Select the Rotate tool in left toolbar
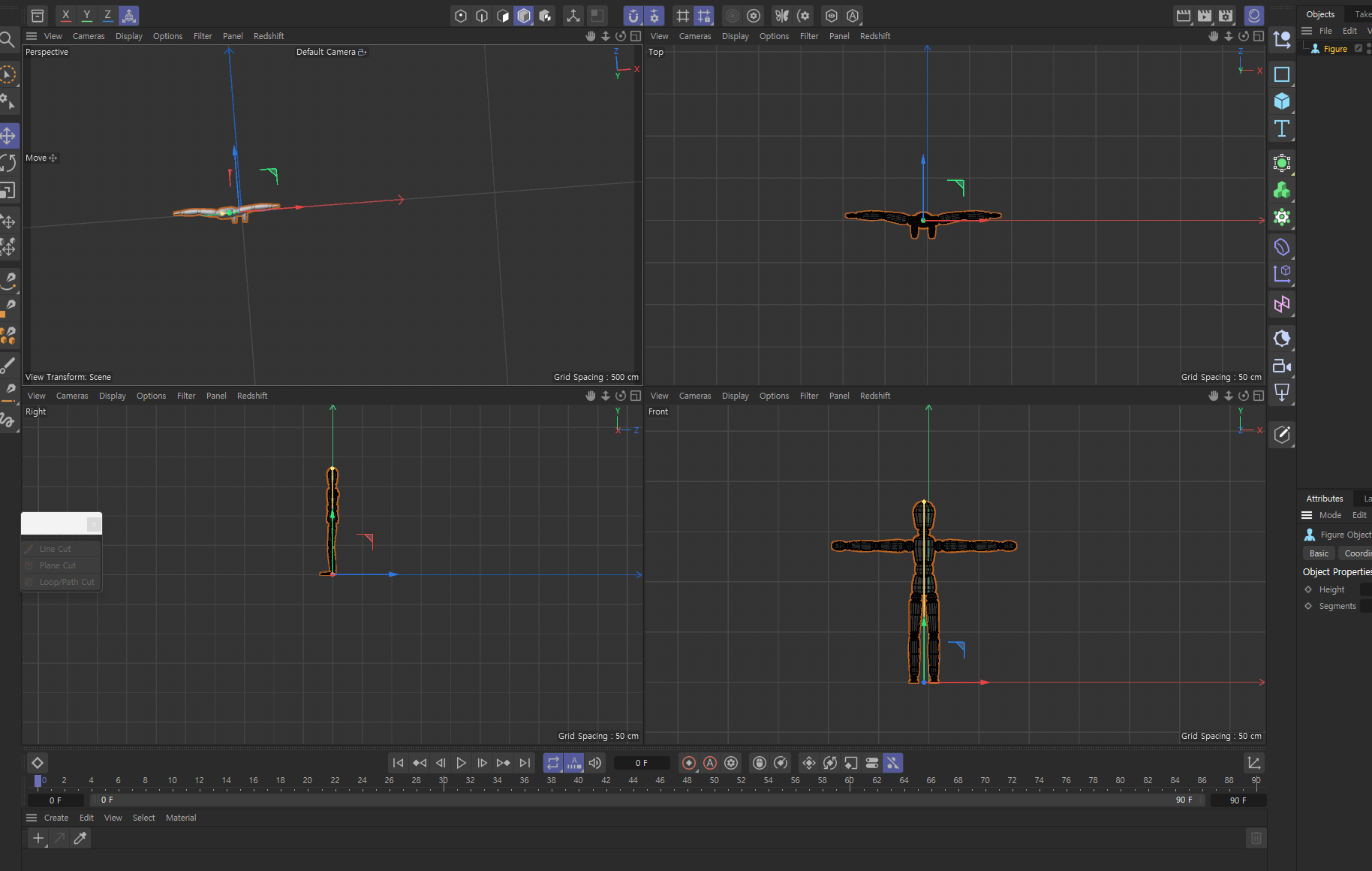Viewport: 1372px width, 871px height. [x=8, y=164]
